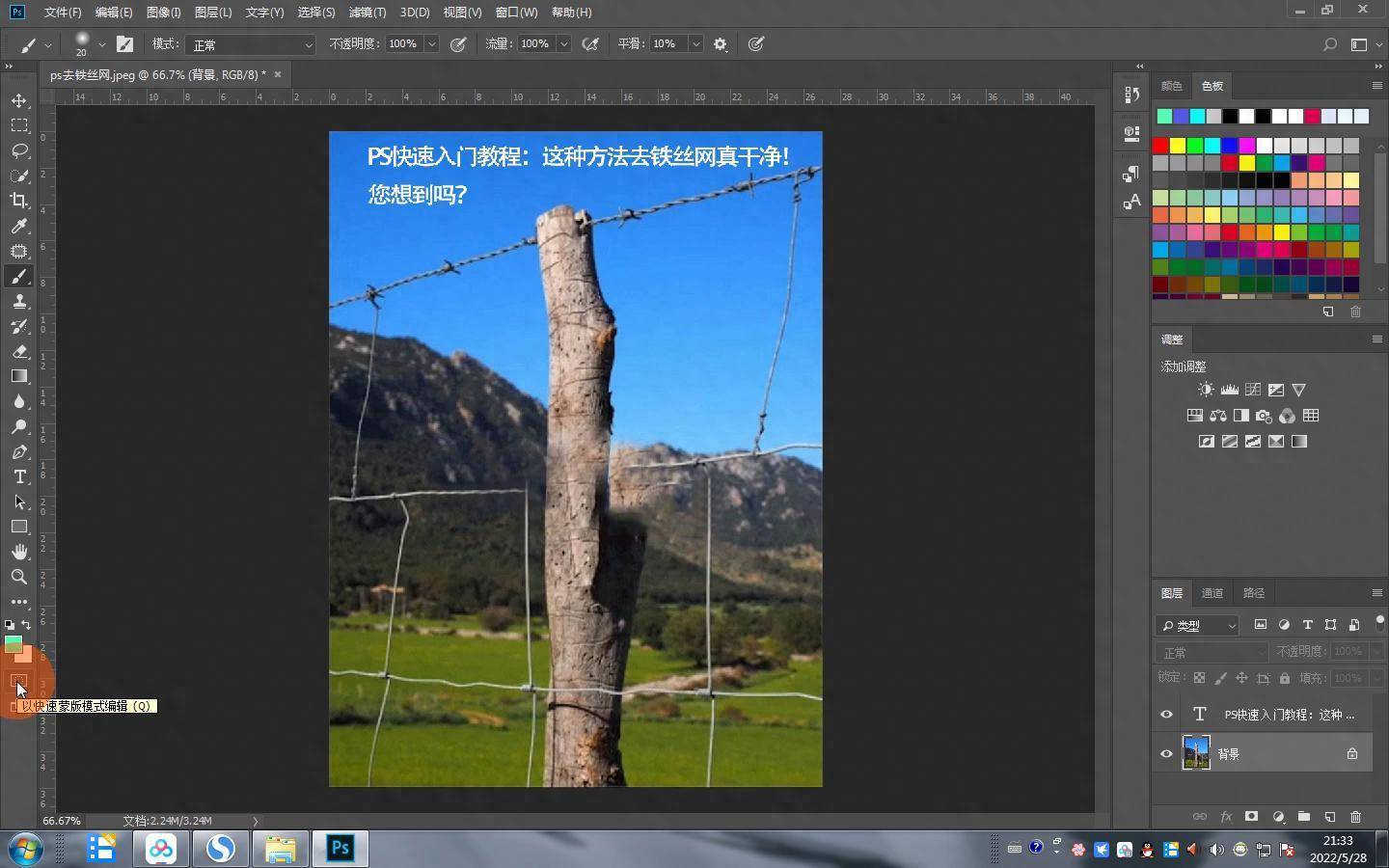Select the Crop tool

coord(19,201)
